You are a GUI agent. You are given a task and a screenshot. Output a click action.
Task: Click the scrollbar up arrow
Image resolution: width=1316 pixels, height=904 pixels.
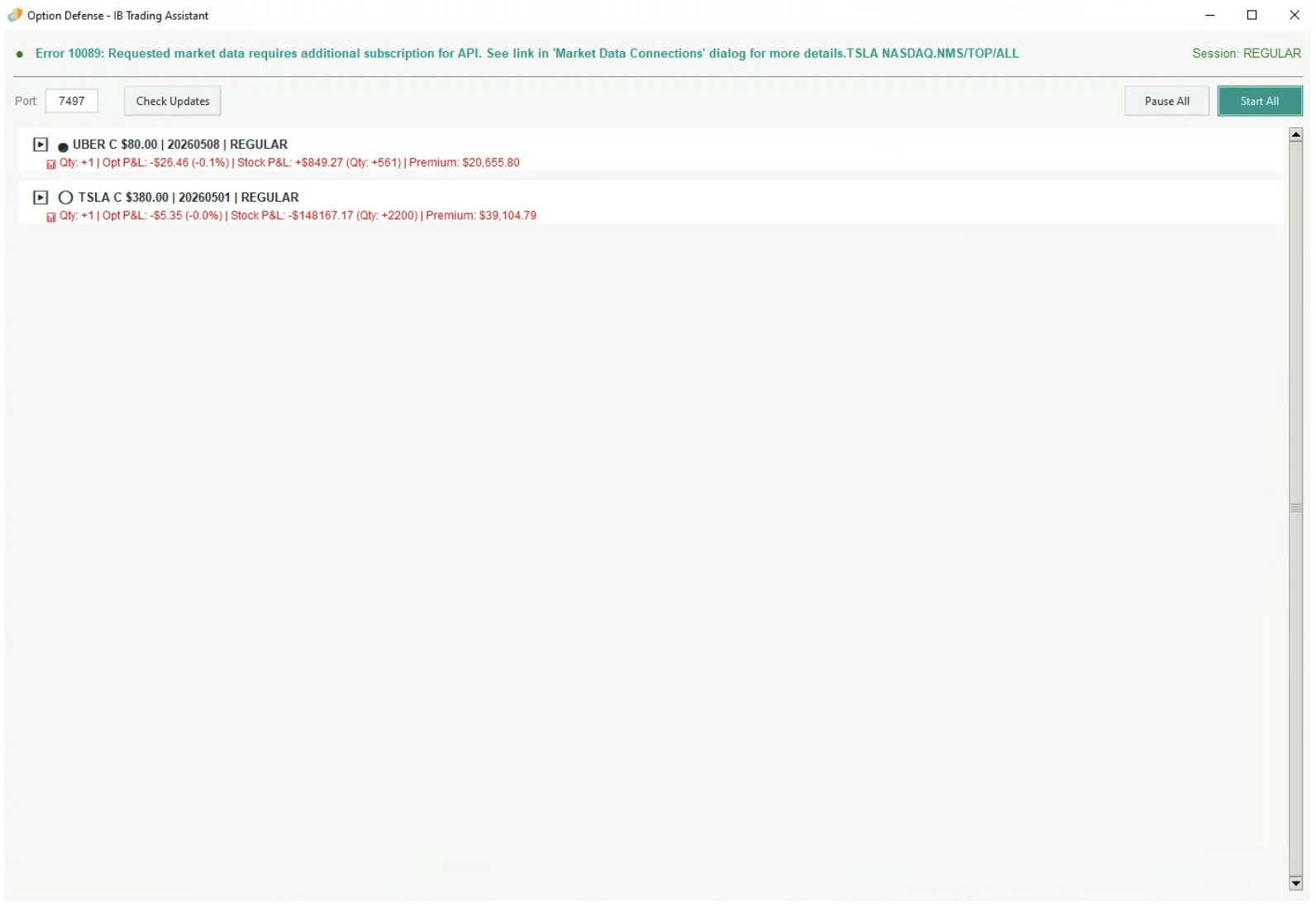tap(1295, 134)
